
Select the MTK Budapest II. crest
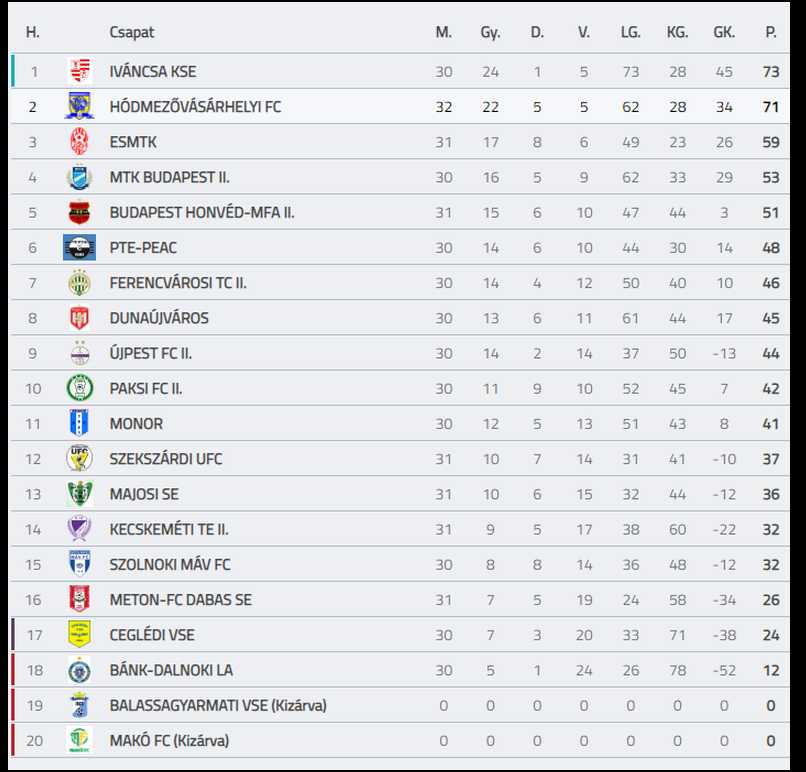tap(80, 177)
